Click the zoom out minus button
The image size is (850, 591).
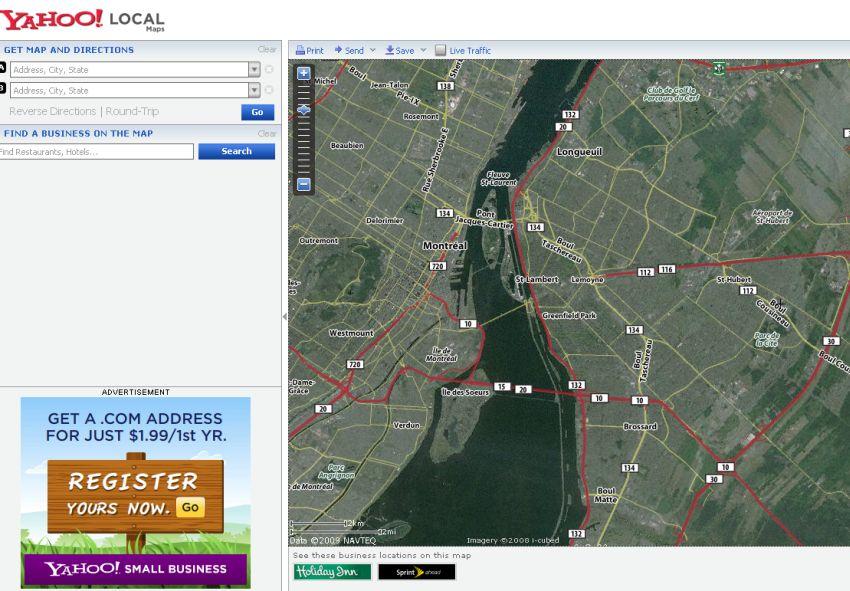[x=304, y=184]
